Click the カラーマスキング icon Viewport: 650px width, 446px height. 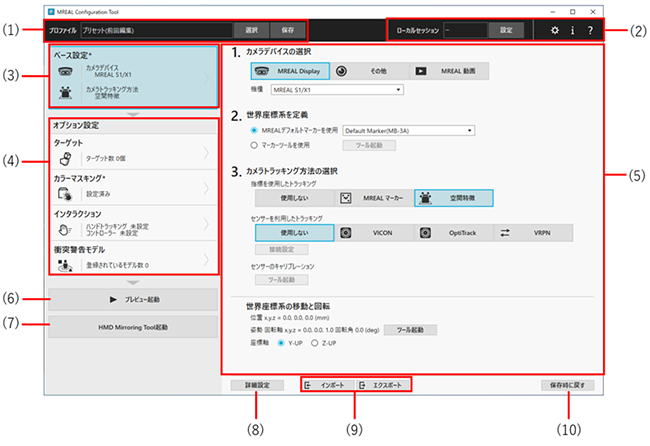65,194
